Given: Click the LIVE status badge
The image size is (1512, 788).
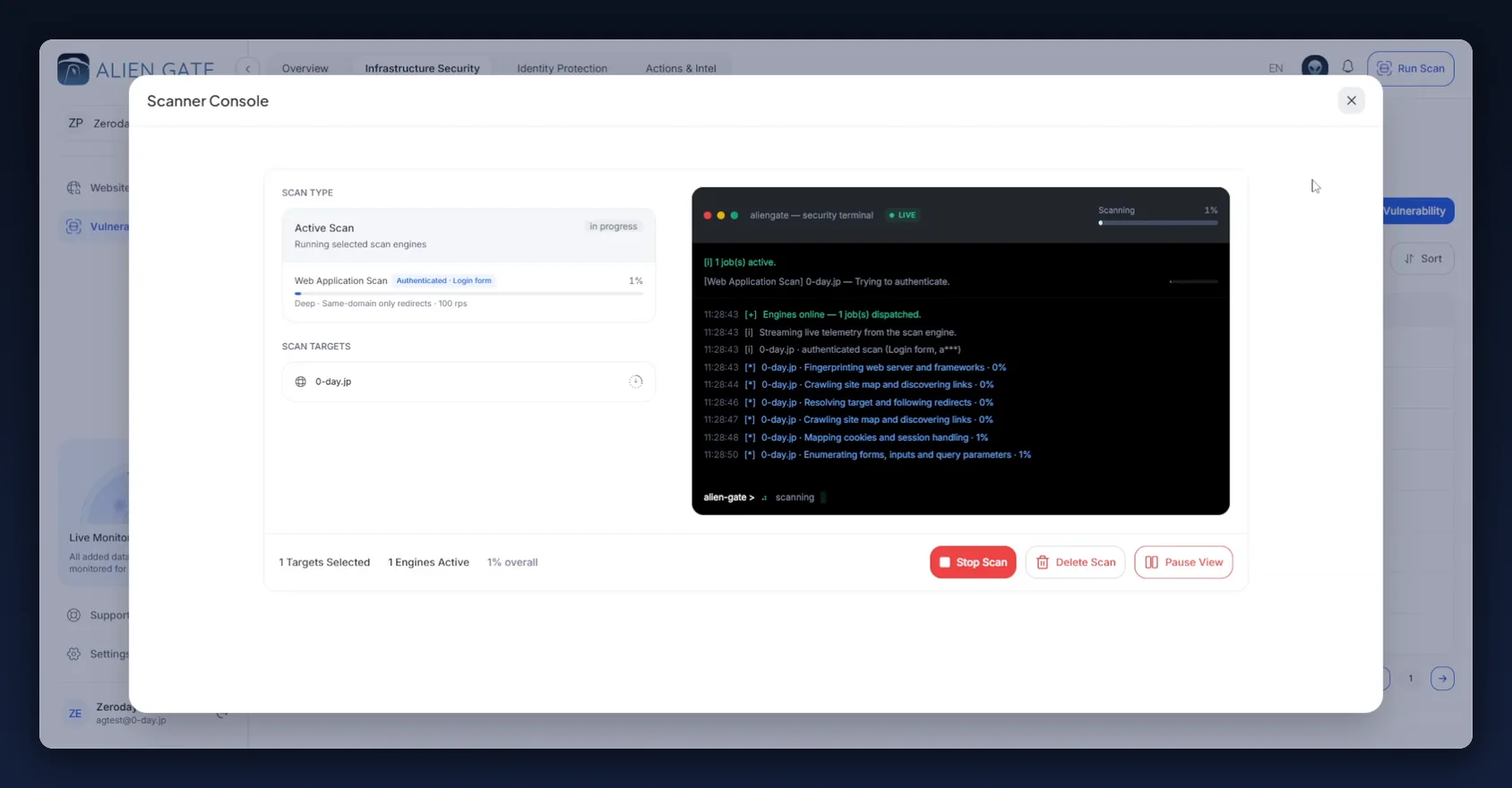Looking at the screenshot, I should click(x=902, y=215).
